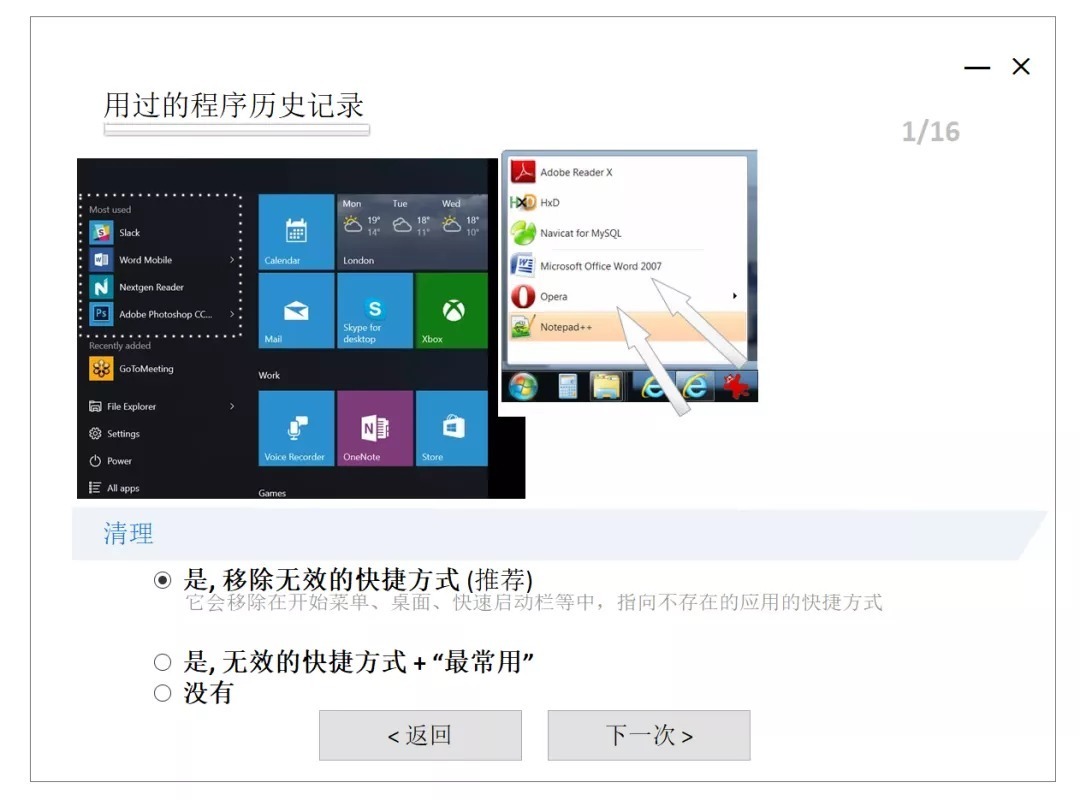Click the Slack icon in Most used
Viewport: 1080px width, 800px height.
pos(101,233)
